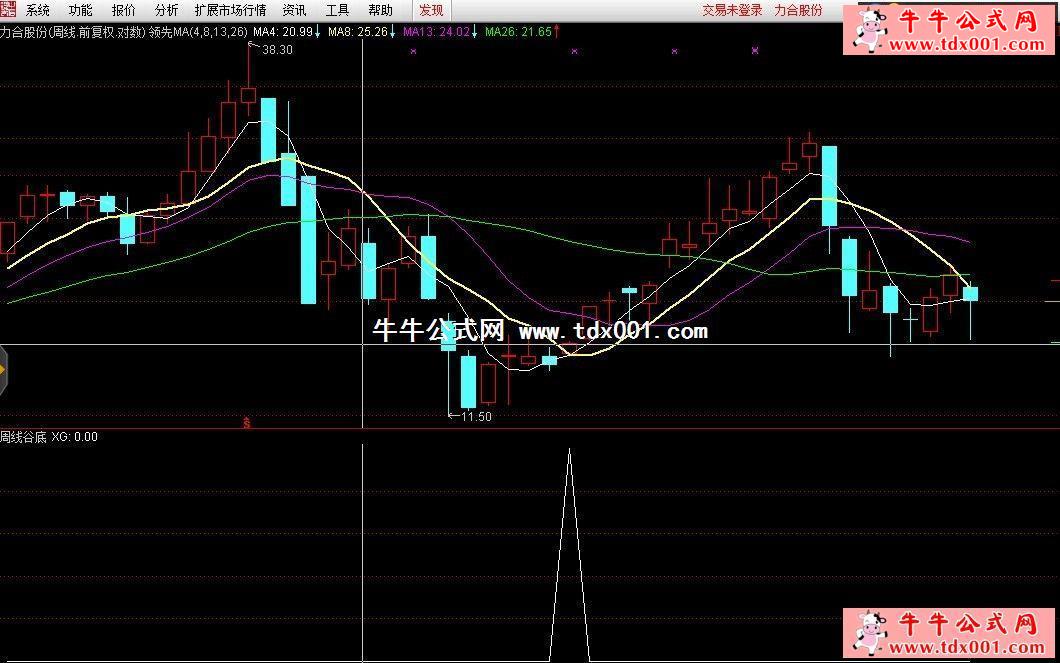Open the 资讯 menu
Viewport: 1060px width, 663px height.
[295, 10]
